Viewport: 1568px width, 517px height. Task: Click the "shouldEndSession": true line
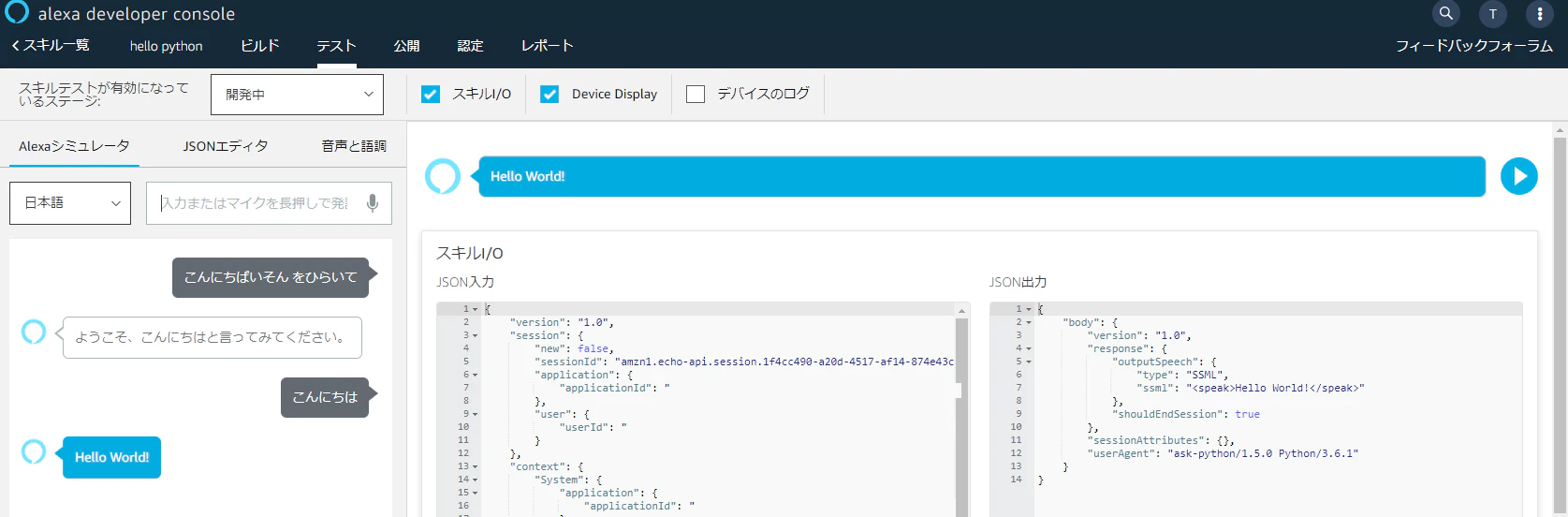point(1186,414)
